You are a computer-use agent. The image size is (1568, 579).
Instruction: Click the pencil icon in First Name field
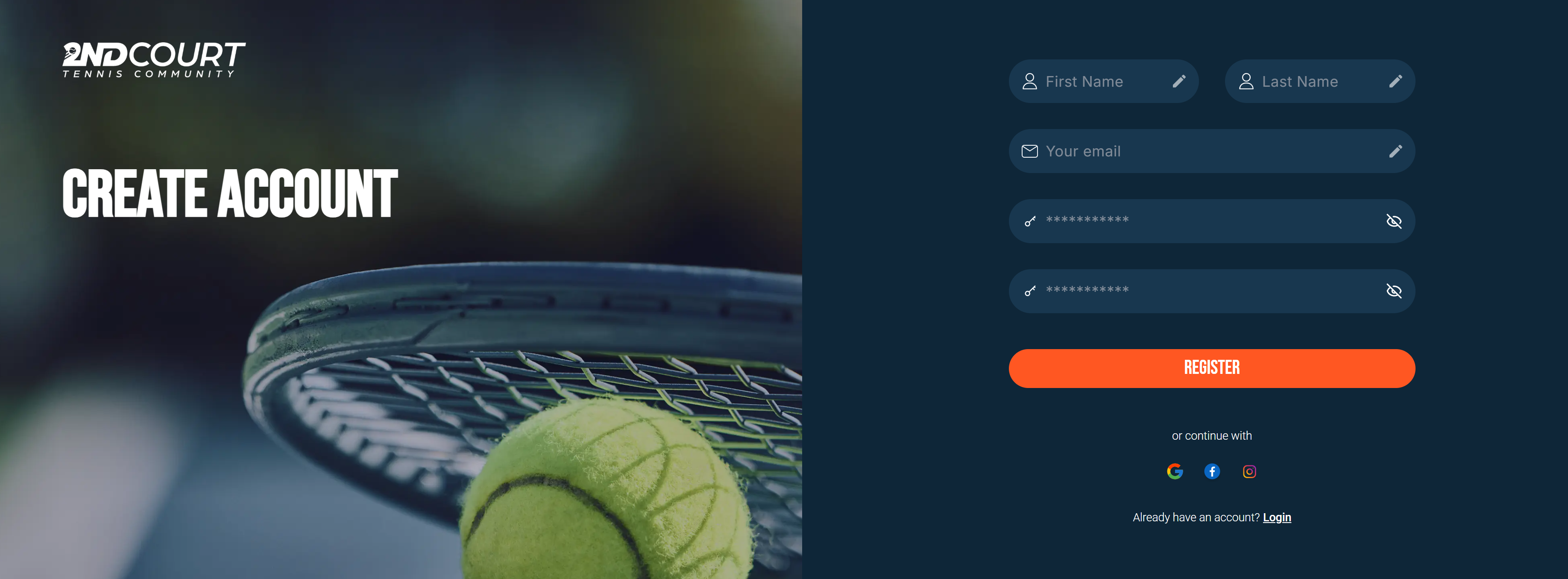pyautogui.click(x=1179, y=81)
